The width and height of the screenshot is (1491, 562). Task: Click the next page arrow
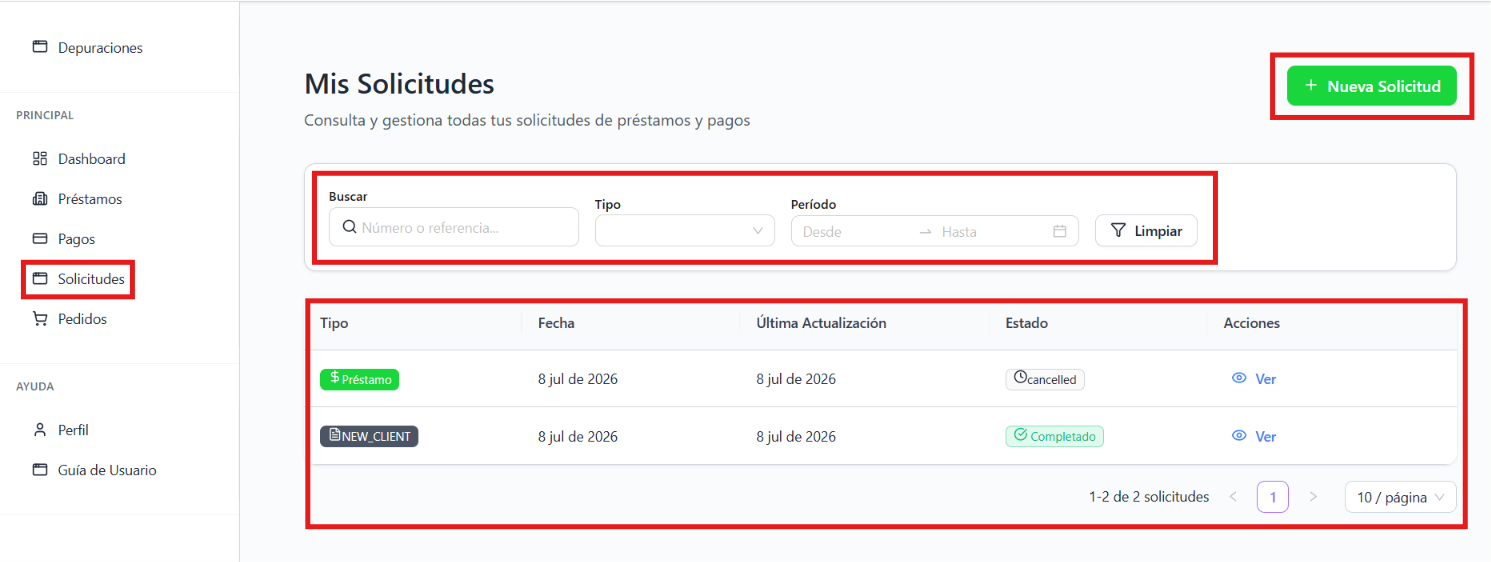1313,497
